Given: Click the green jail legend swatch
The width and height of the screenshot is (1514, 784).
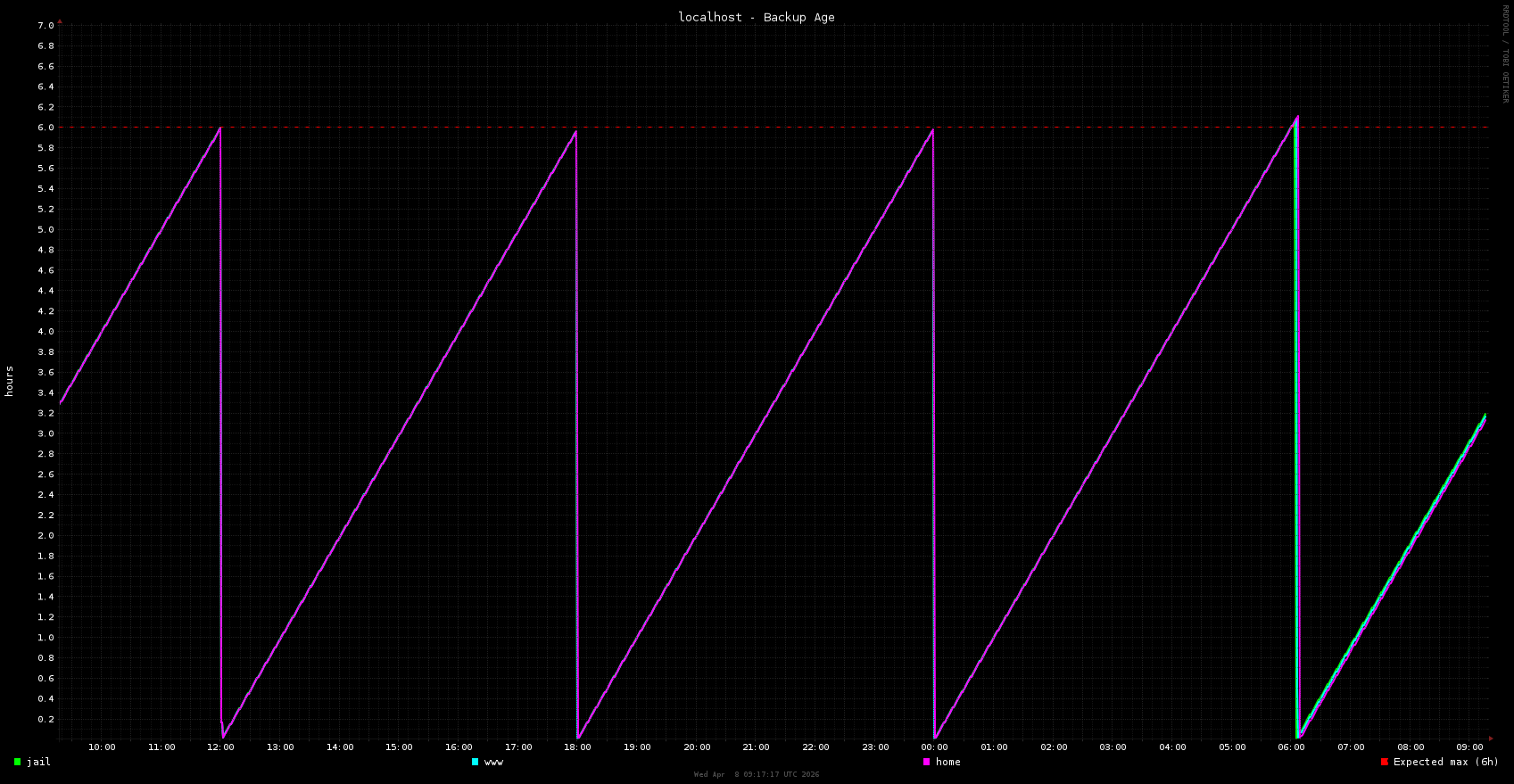Looking at the screenshot, I should click(17, 762).
